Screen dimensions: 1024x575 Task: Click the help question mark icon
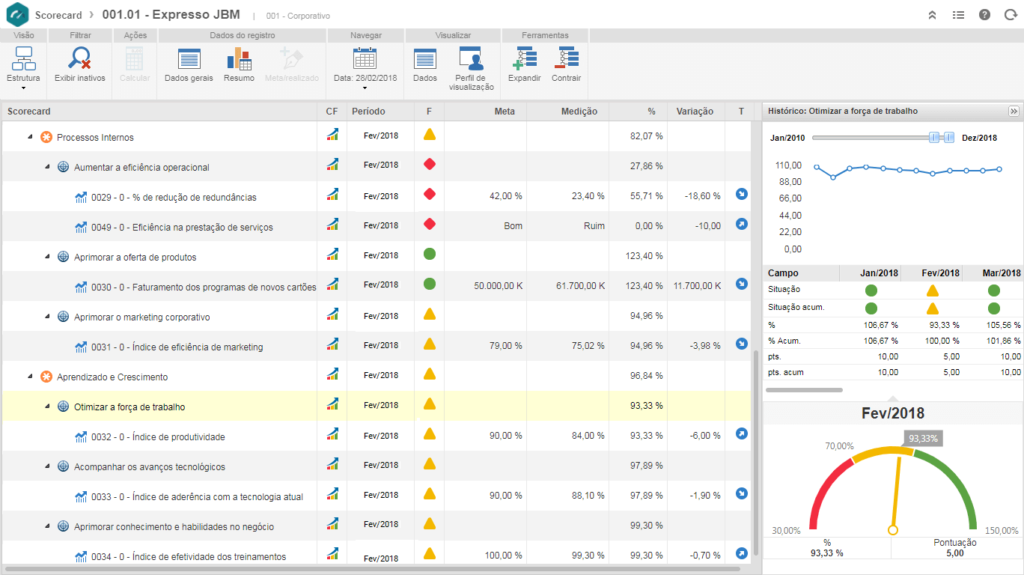(985, 15)
